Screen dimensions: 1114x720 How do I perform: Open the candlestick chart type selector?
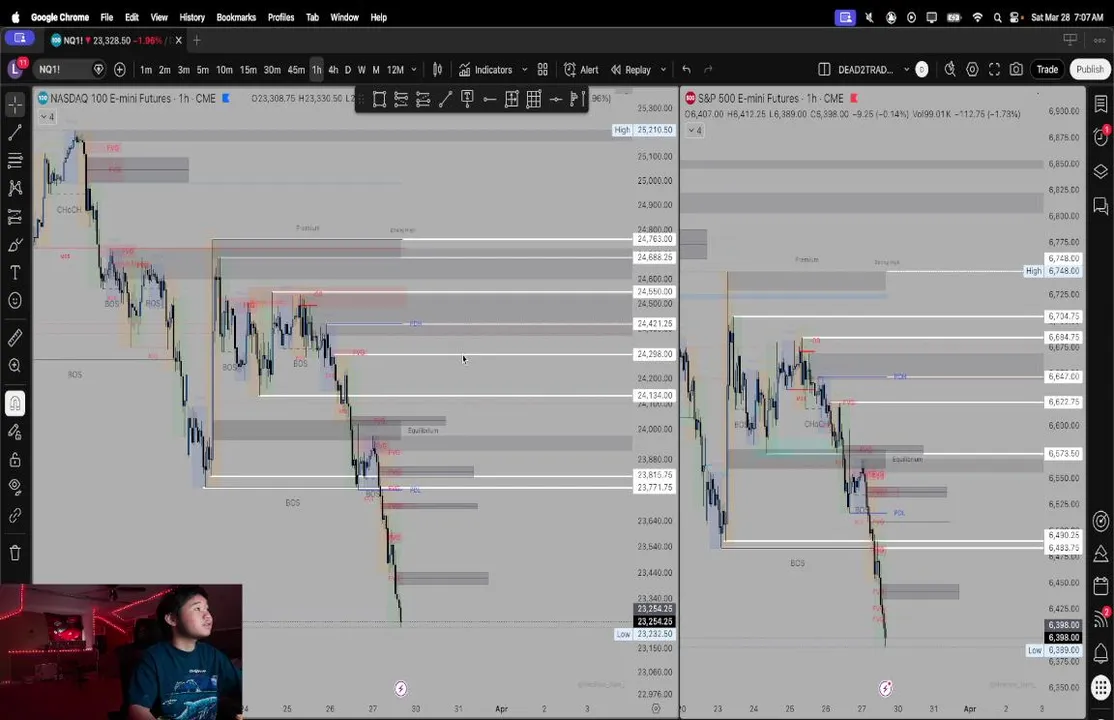[x=438, y=69]
